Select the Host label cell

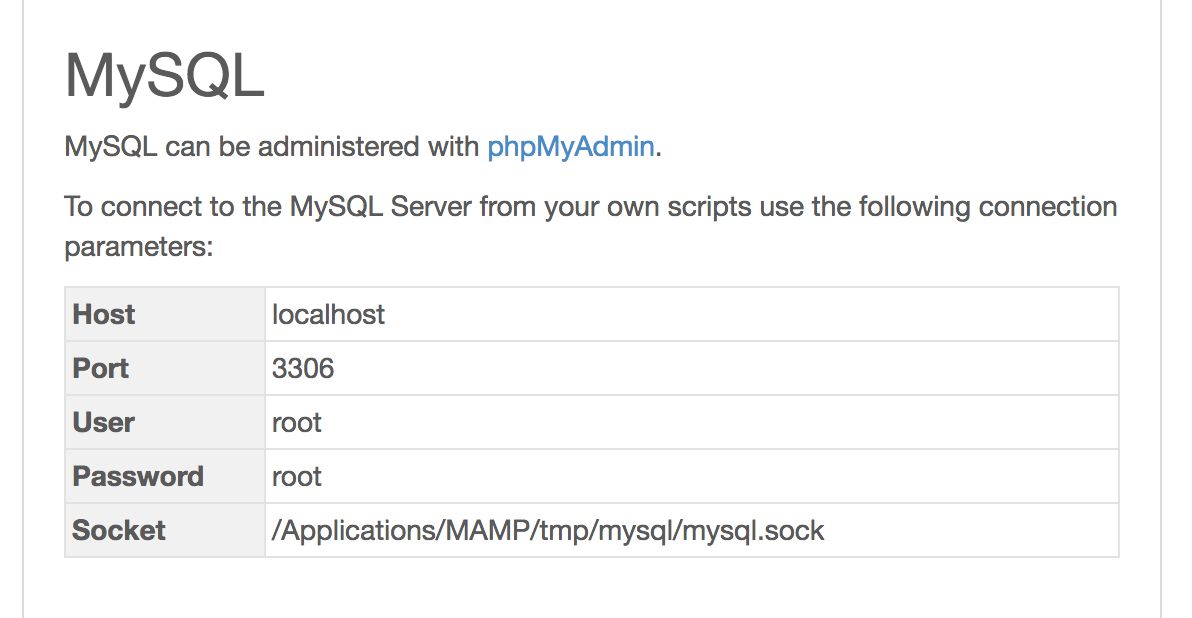[x=104, y=314]
